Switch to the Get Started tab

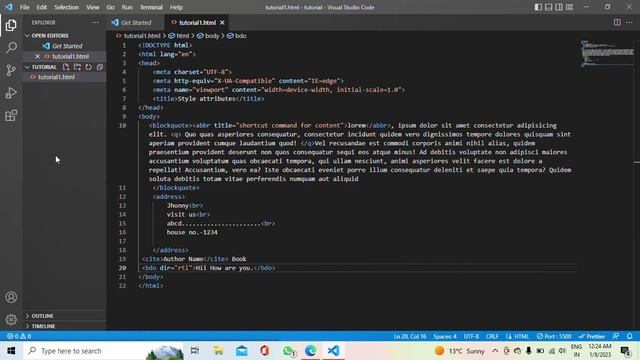[x=136, y=22]
